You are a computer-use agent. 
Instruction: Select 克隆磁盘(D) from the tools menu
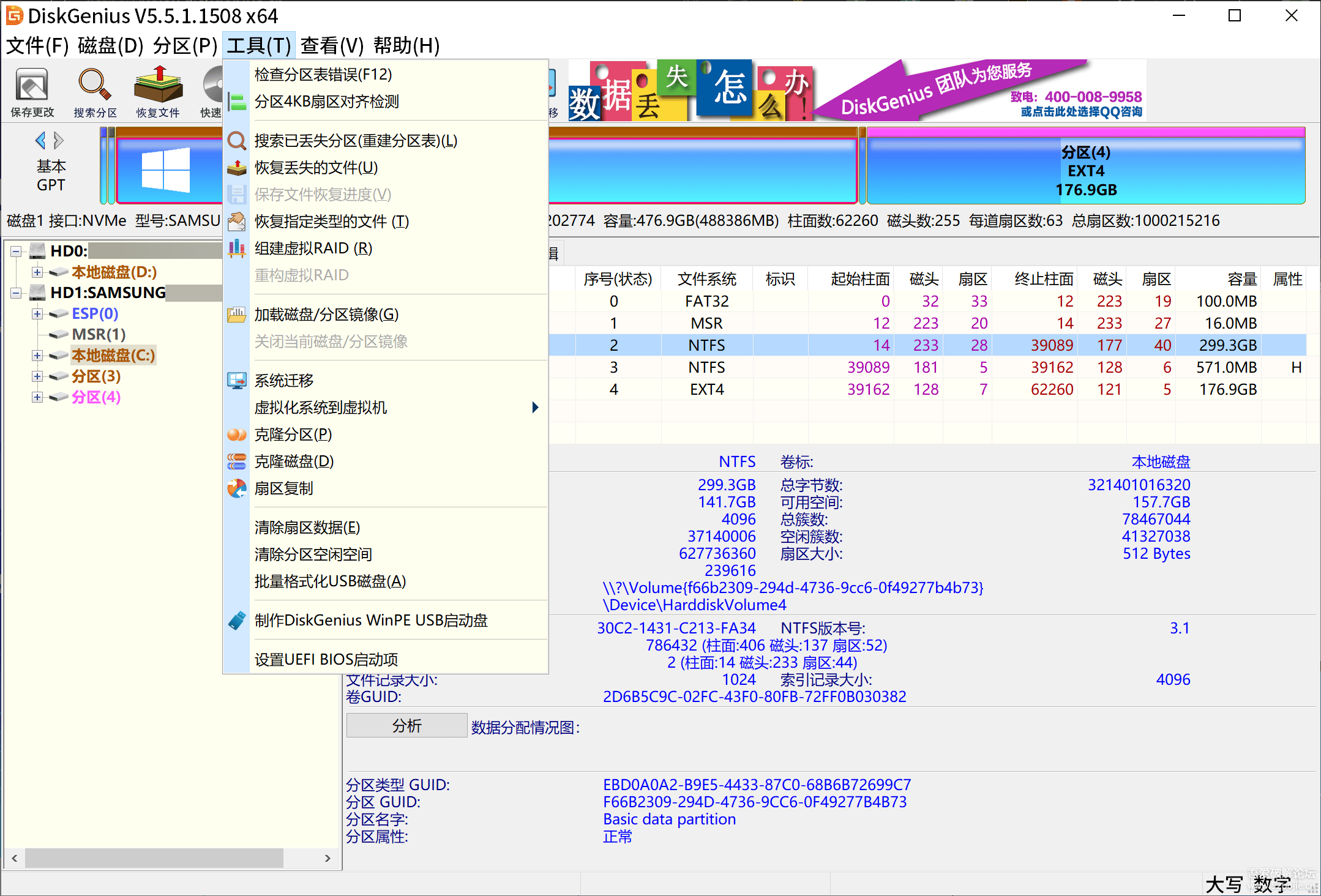[x=294, y=461]
